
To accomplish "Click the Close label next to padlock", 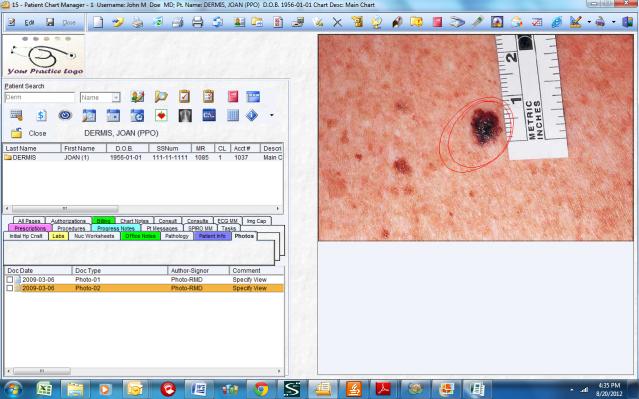I will click(x=37, y=133).
